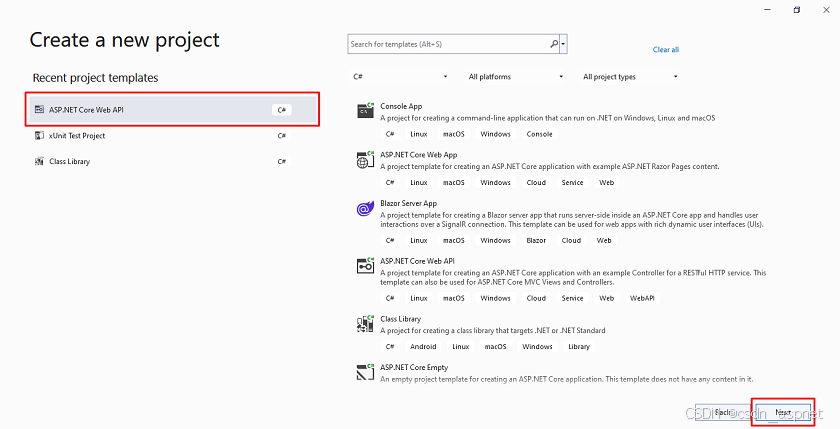Click the Blazor tag under Blazor Server App
Screen dimensions: 840x429
tap(536, 240)
